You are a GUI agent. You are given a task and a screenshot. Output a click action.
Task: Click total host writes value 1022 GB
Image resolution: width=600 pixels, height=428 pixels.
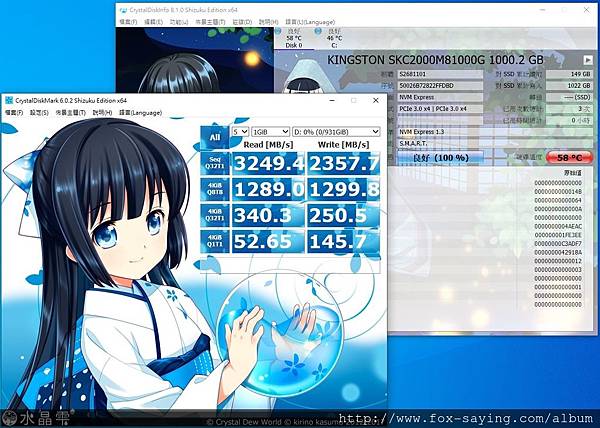[x=569, y=85]
